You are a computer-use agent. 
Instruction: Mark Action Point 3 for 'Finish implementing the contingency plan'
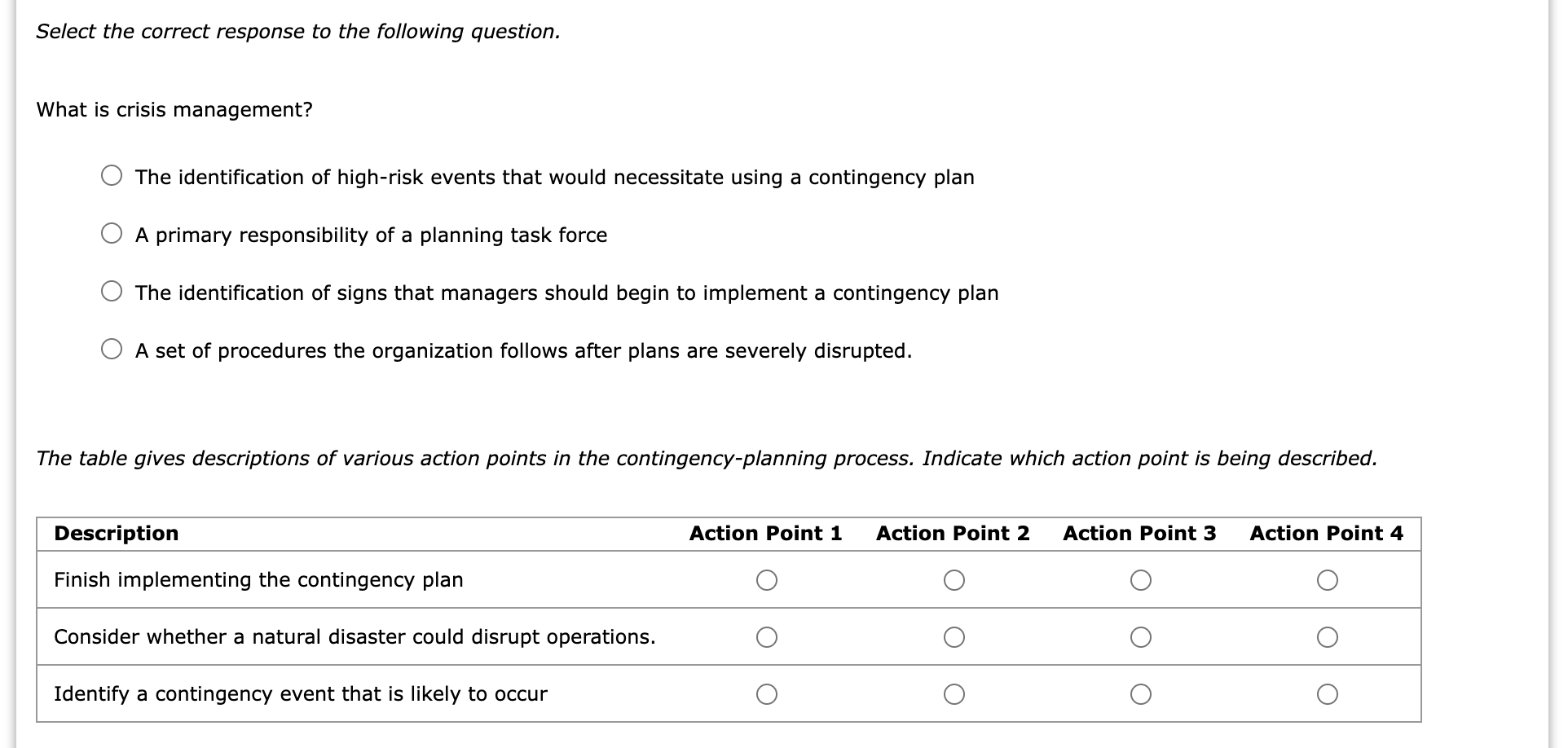(x=1142, y=580)
